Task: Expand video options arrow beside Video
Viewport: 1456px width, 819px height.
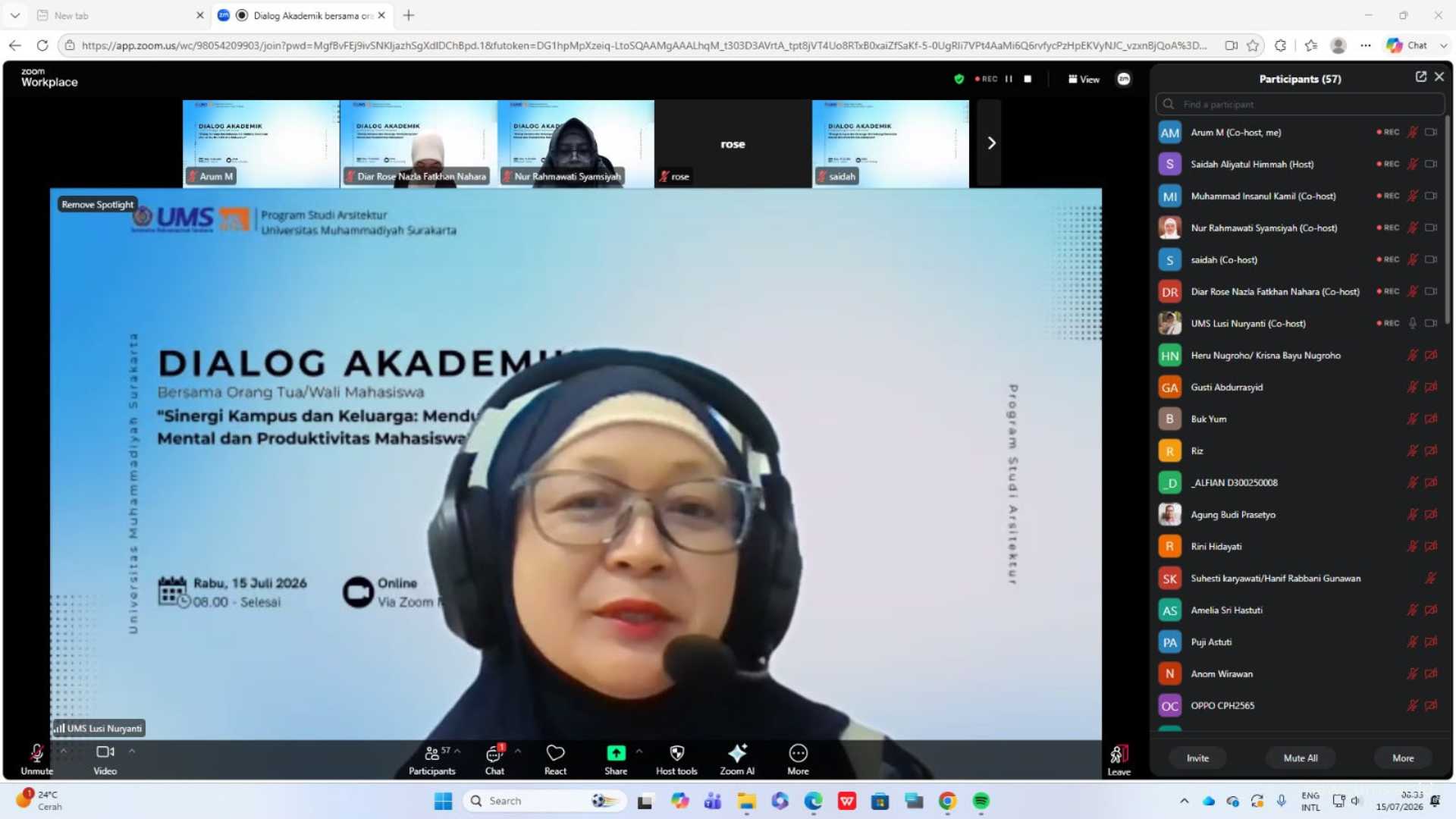Action: [132, 751]
